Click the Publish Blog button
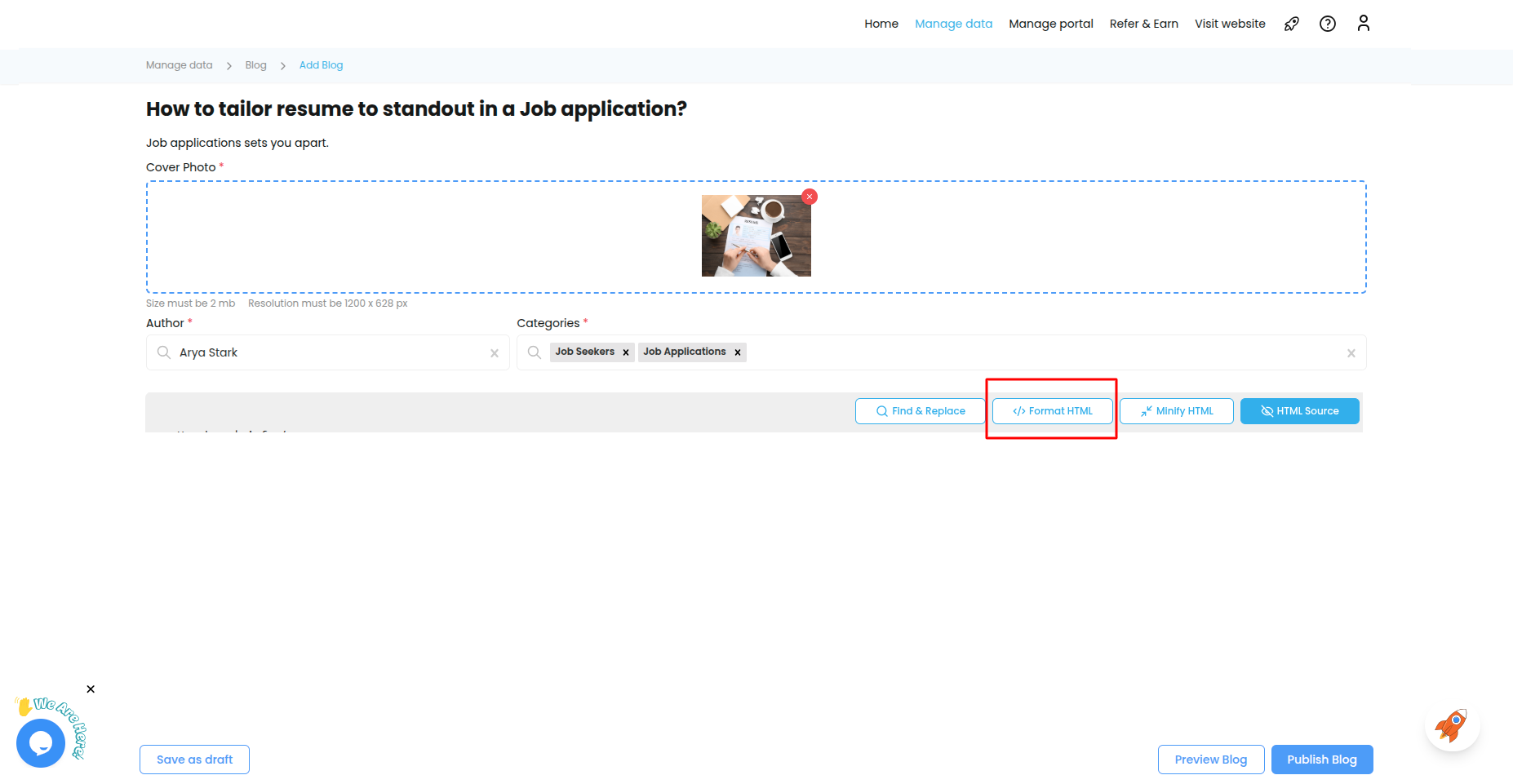1513x784 pixels. click(1321, 760)
